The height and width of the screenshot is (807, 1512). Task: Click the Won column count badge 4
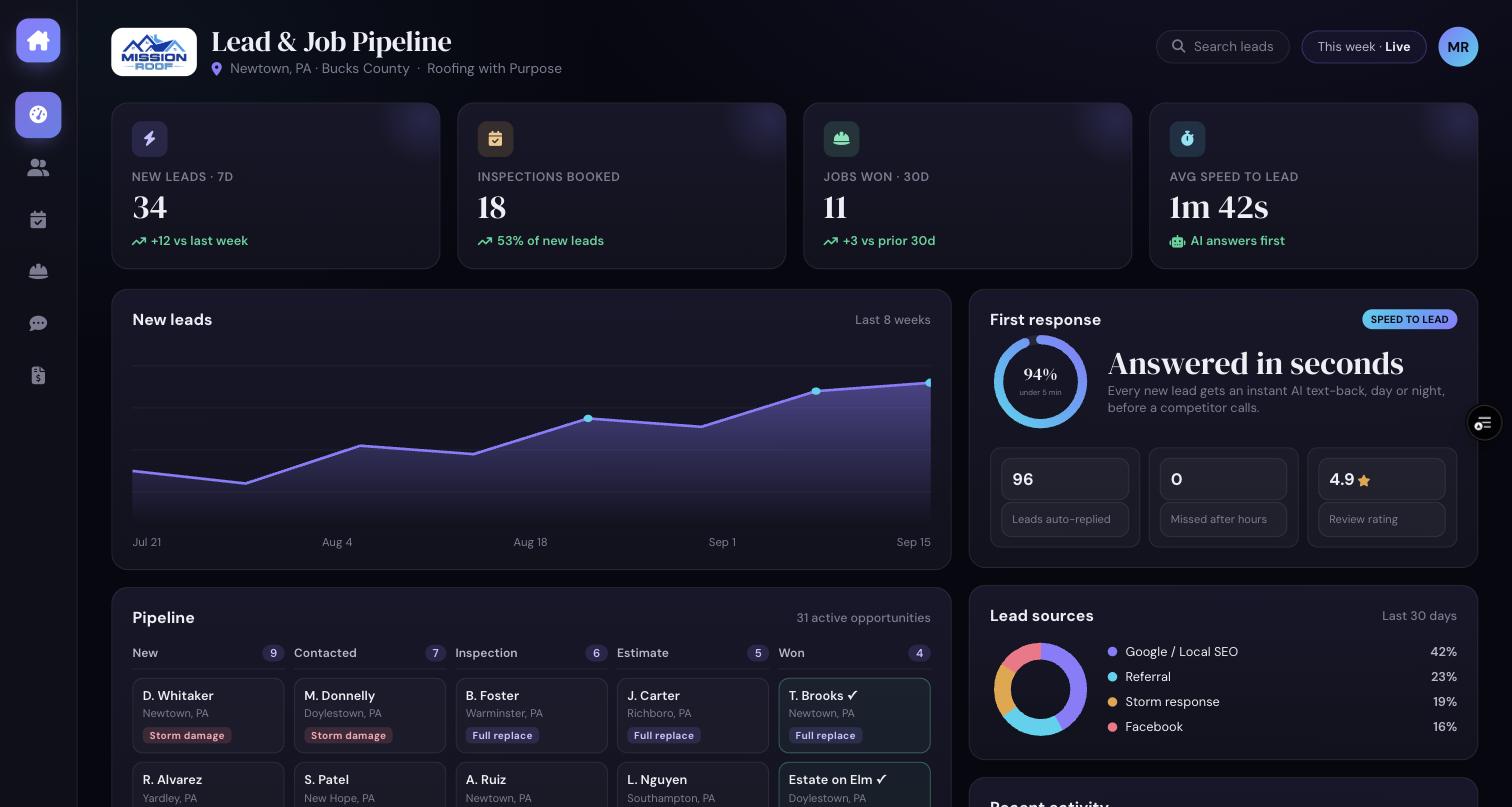[x=919, y=653]
